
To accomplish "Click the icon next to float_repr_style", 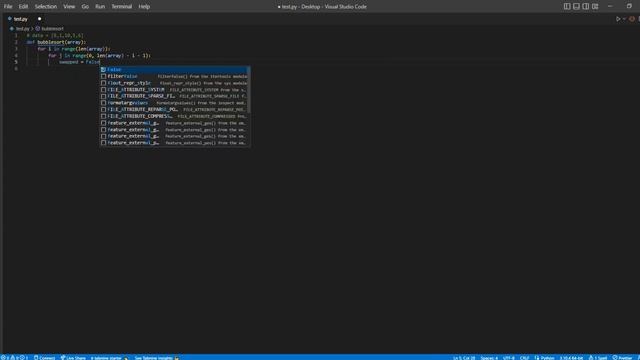I will pos(104,83).
